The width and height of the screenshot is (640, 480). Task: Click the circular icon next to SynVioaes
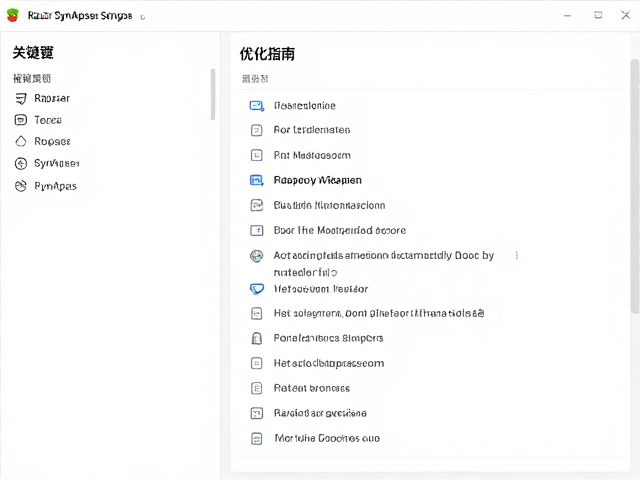21,163
